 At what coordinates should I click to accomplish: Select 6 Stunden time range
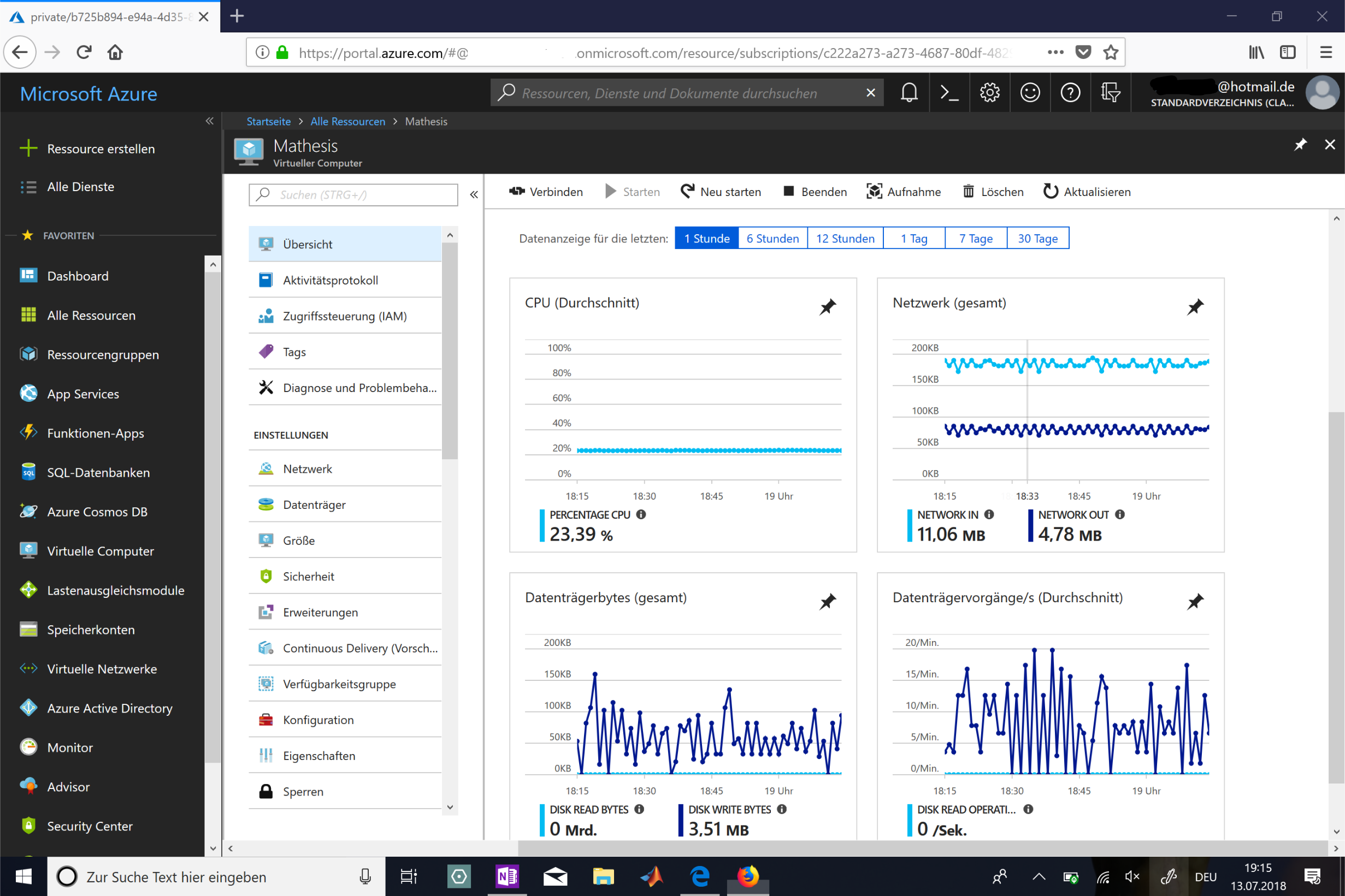point(773,238)
